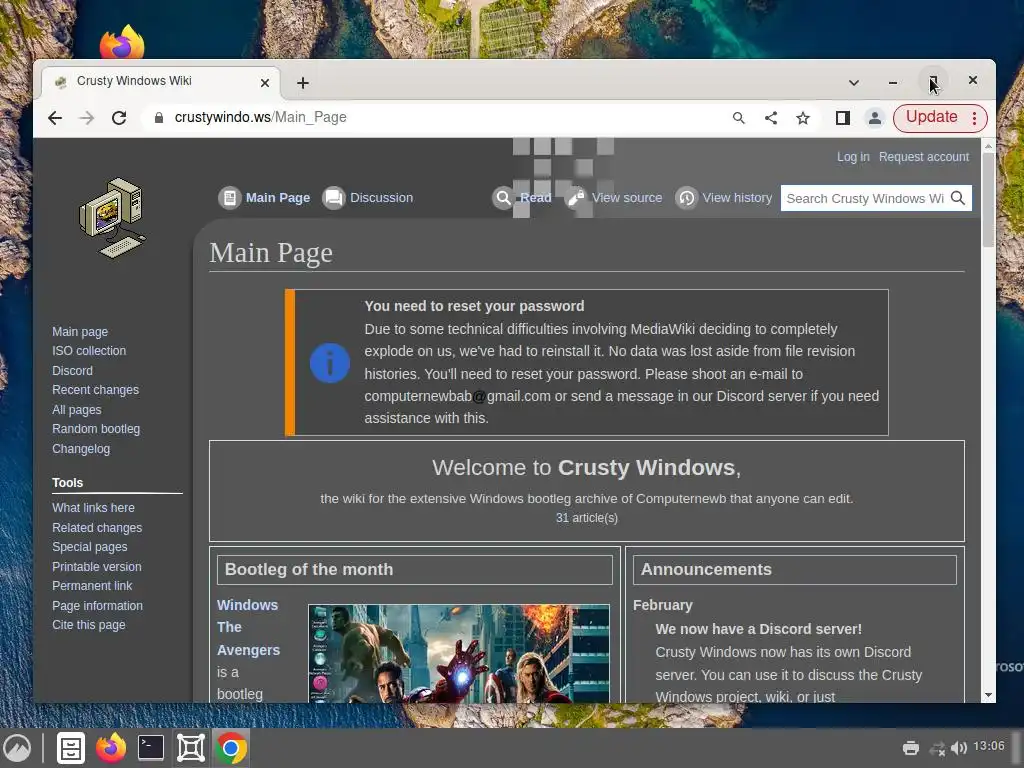Open the network status tray icon

click(x=937, y=748)
